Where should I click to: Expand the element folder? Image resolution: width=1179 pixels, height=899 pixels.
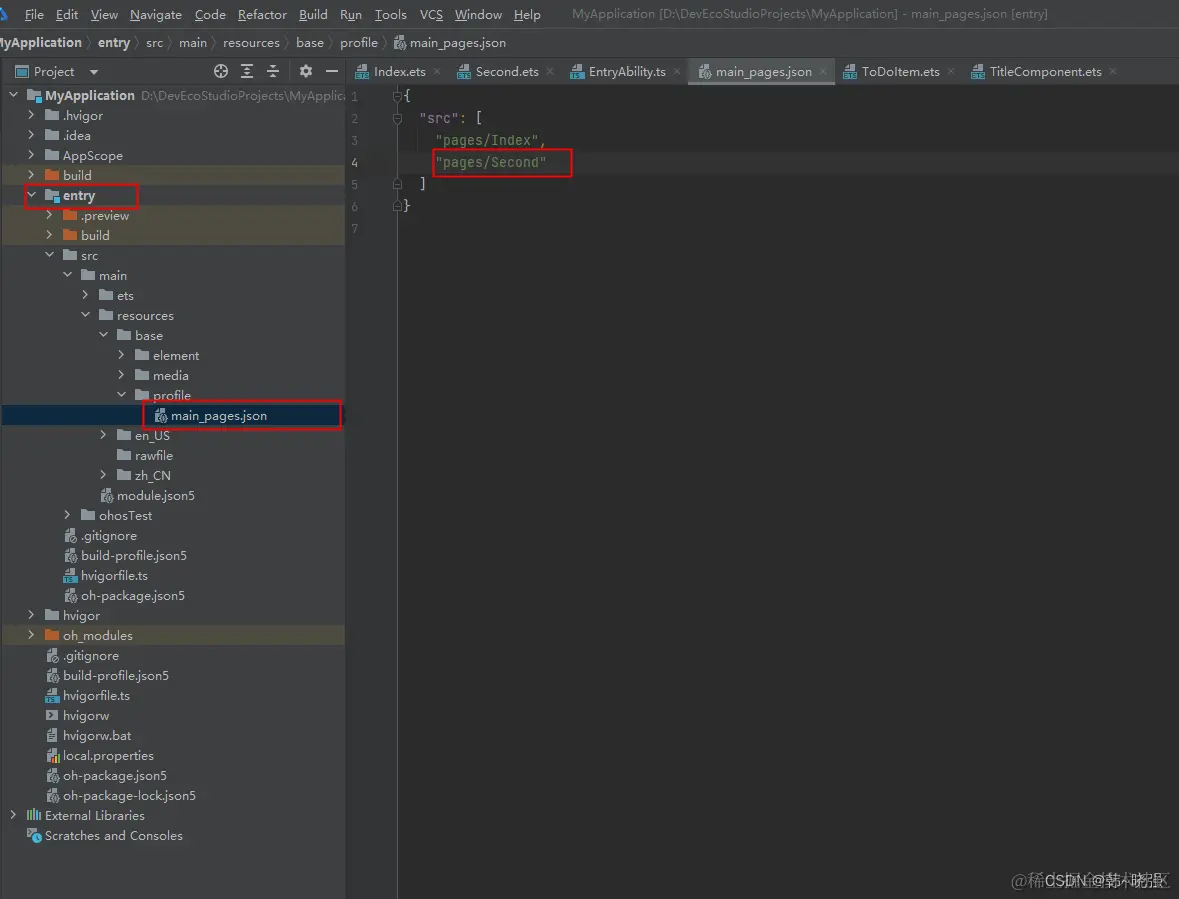(x=122, y=355)
